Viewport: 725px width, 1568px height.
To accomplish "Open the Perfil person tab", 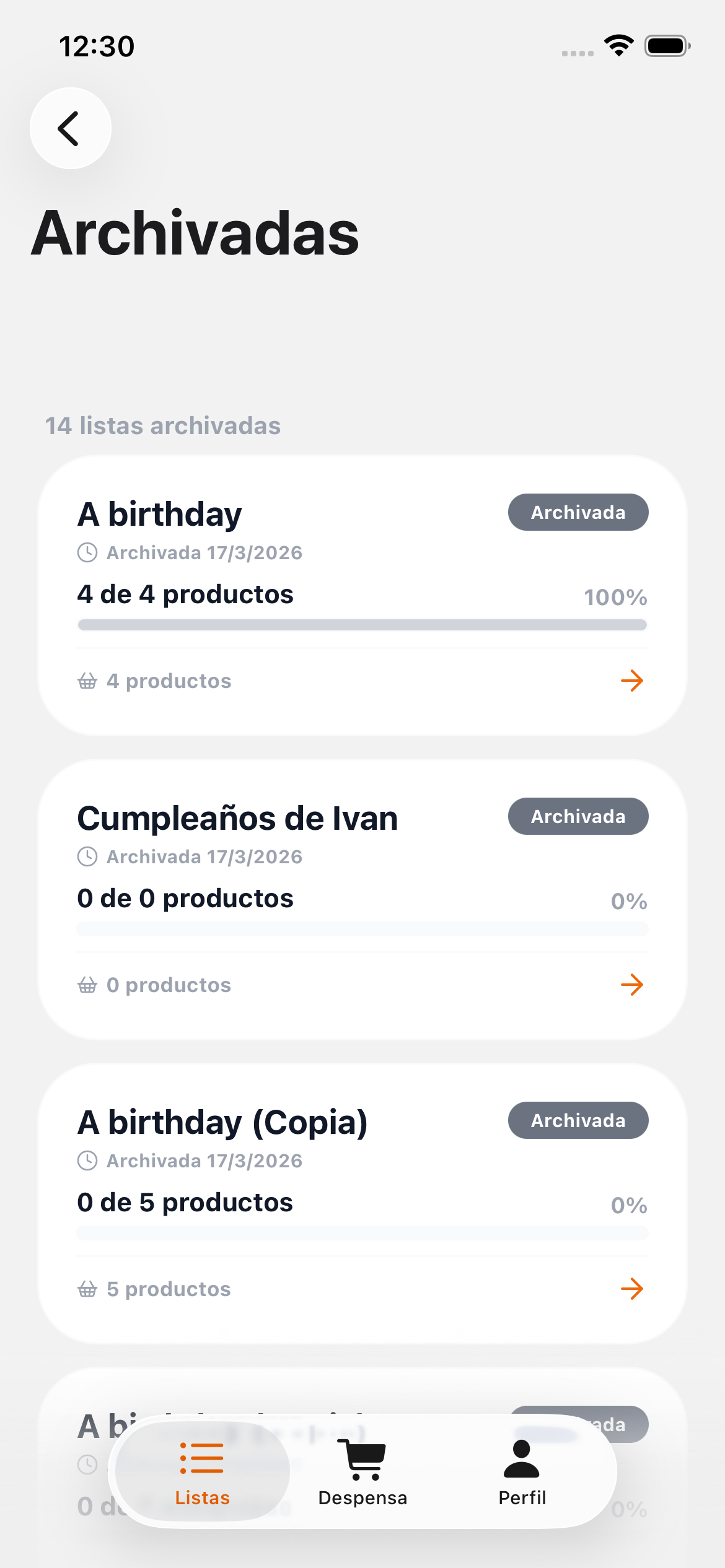I will tap(522, 1473).
